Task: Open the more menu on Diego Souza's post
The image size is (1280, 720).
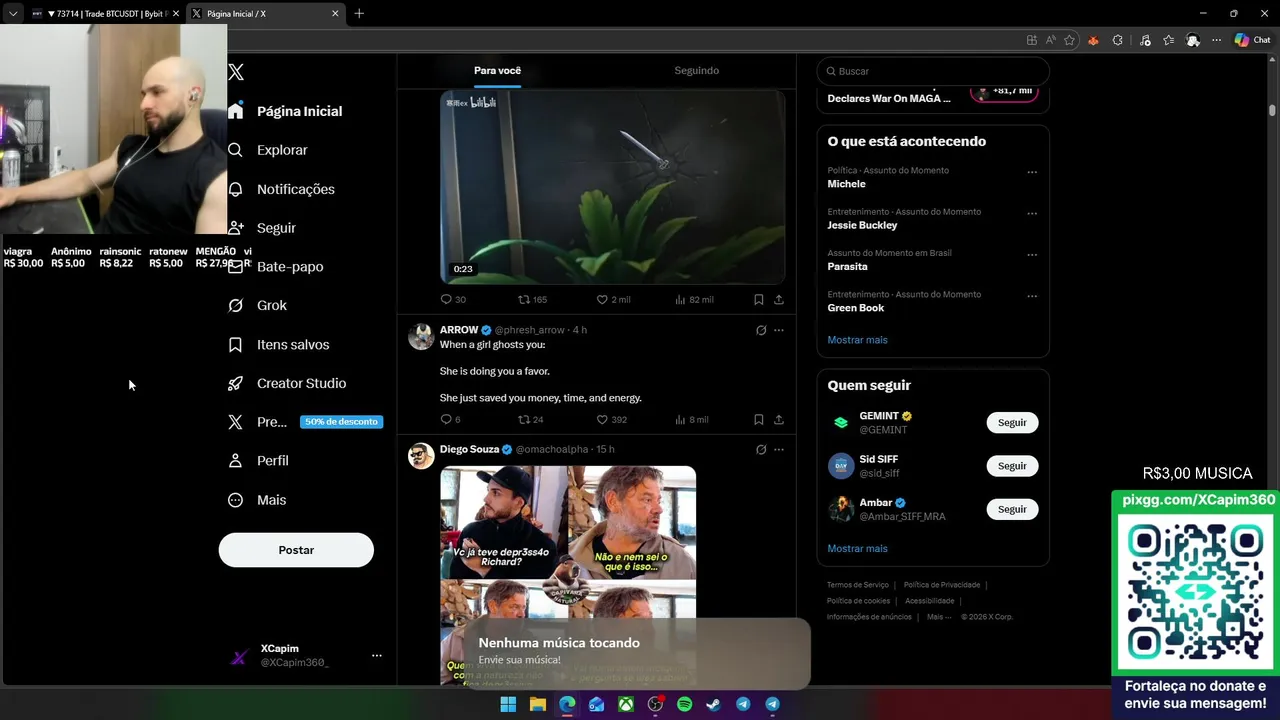Action: 779,450
